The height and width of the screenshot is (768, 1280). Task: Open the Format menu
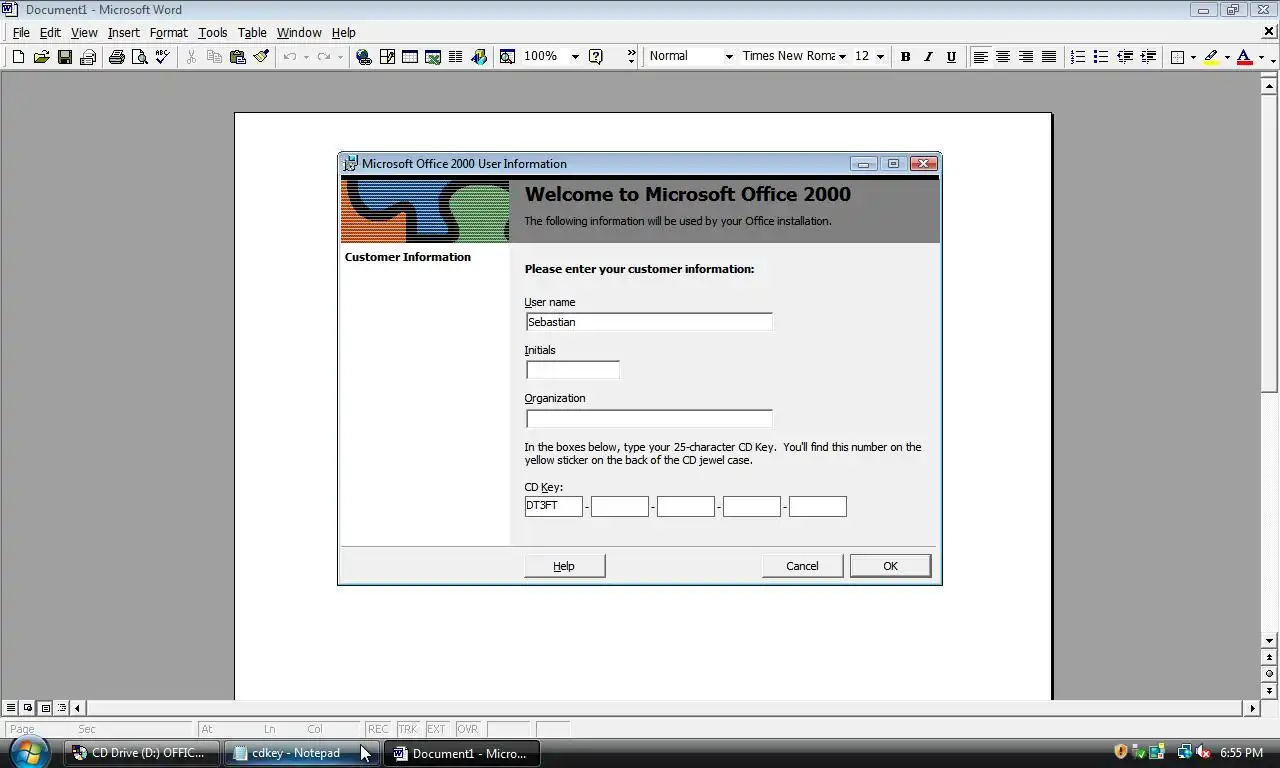pos(169,33)
